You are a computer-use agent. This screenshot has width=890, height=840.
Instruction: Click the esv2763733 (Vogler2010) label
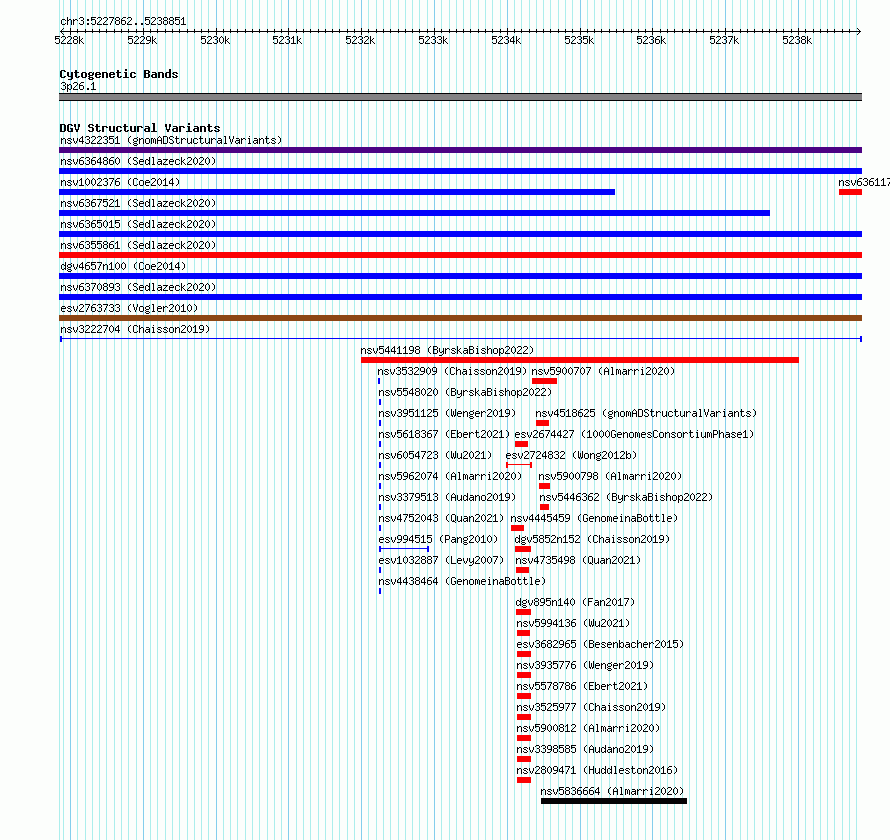129,308
